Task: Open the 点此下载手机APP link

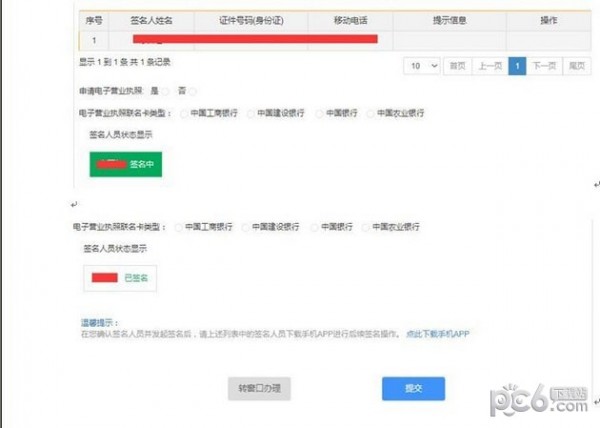Action: tap(438, 334)
